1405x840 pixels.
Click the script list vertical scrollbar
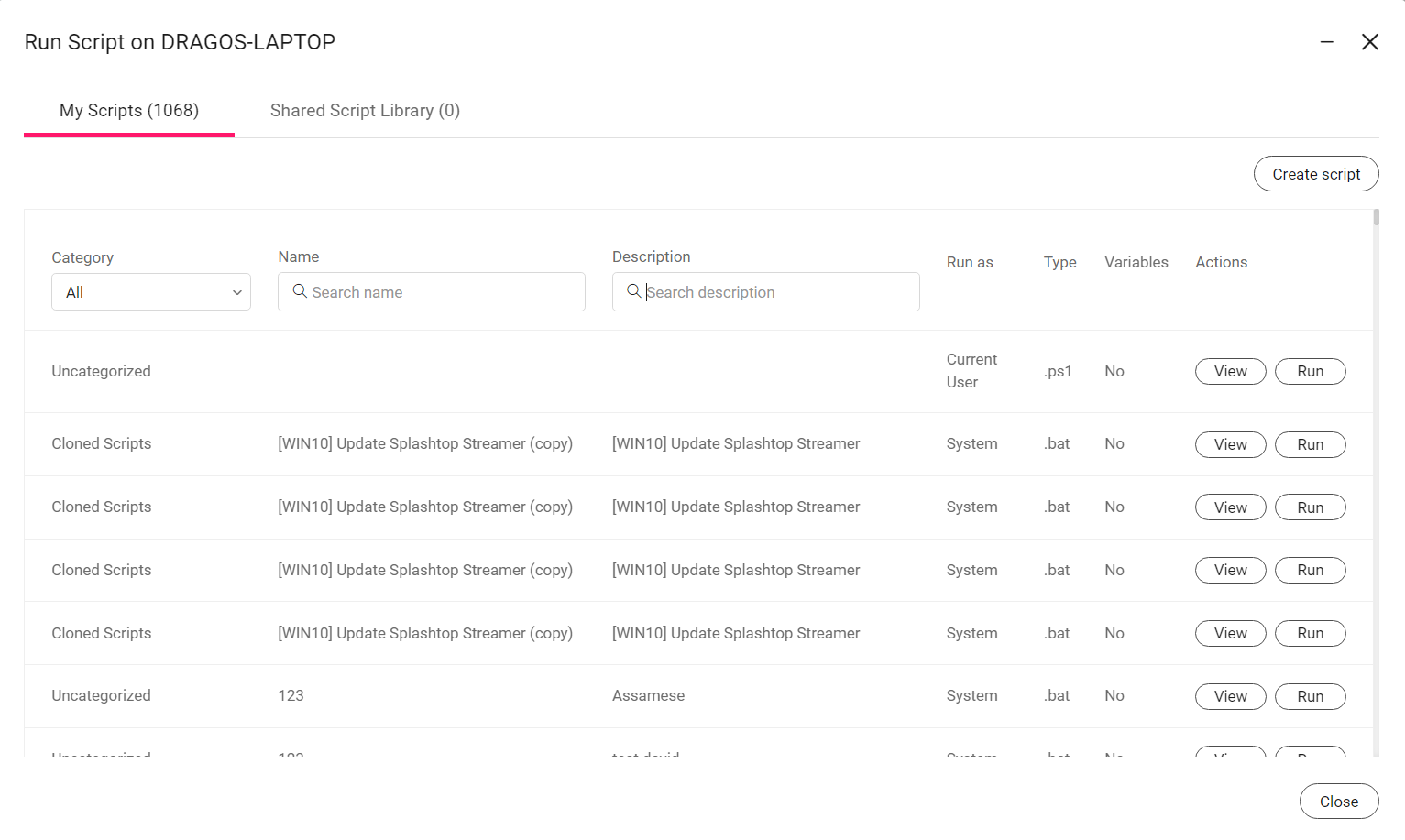tap(1377, 217)
